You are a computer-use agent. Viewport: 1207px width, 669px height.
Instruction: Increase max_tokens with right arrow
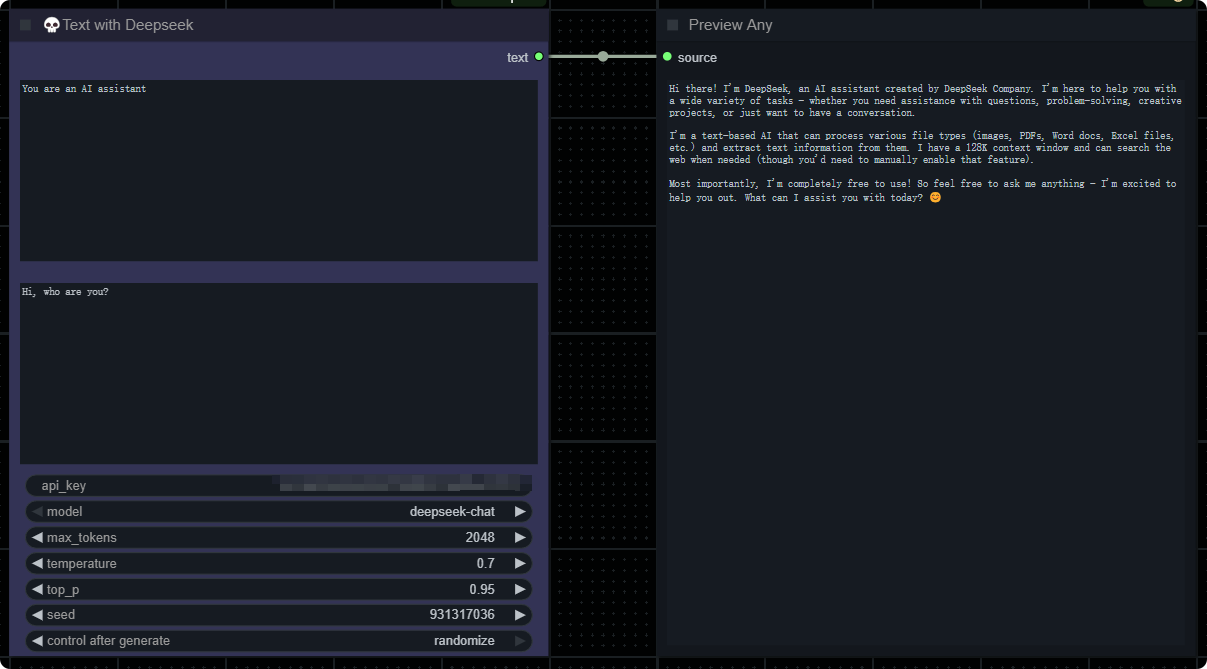[519, 538]
